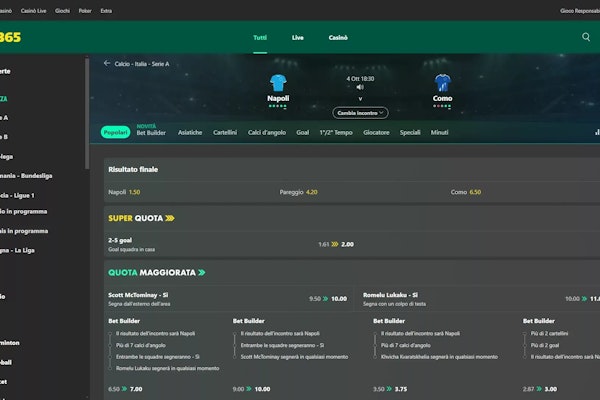Bet on Como at 6.50

coord(466,192)
